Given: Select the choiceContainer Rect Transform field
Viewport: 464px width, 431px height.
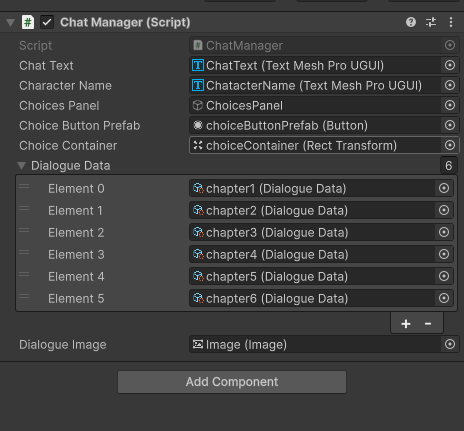Looking at the screenshot, I should click(x=315, y=145).
